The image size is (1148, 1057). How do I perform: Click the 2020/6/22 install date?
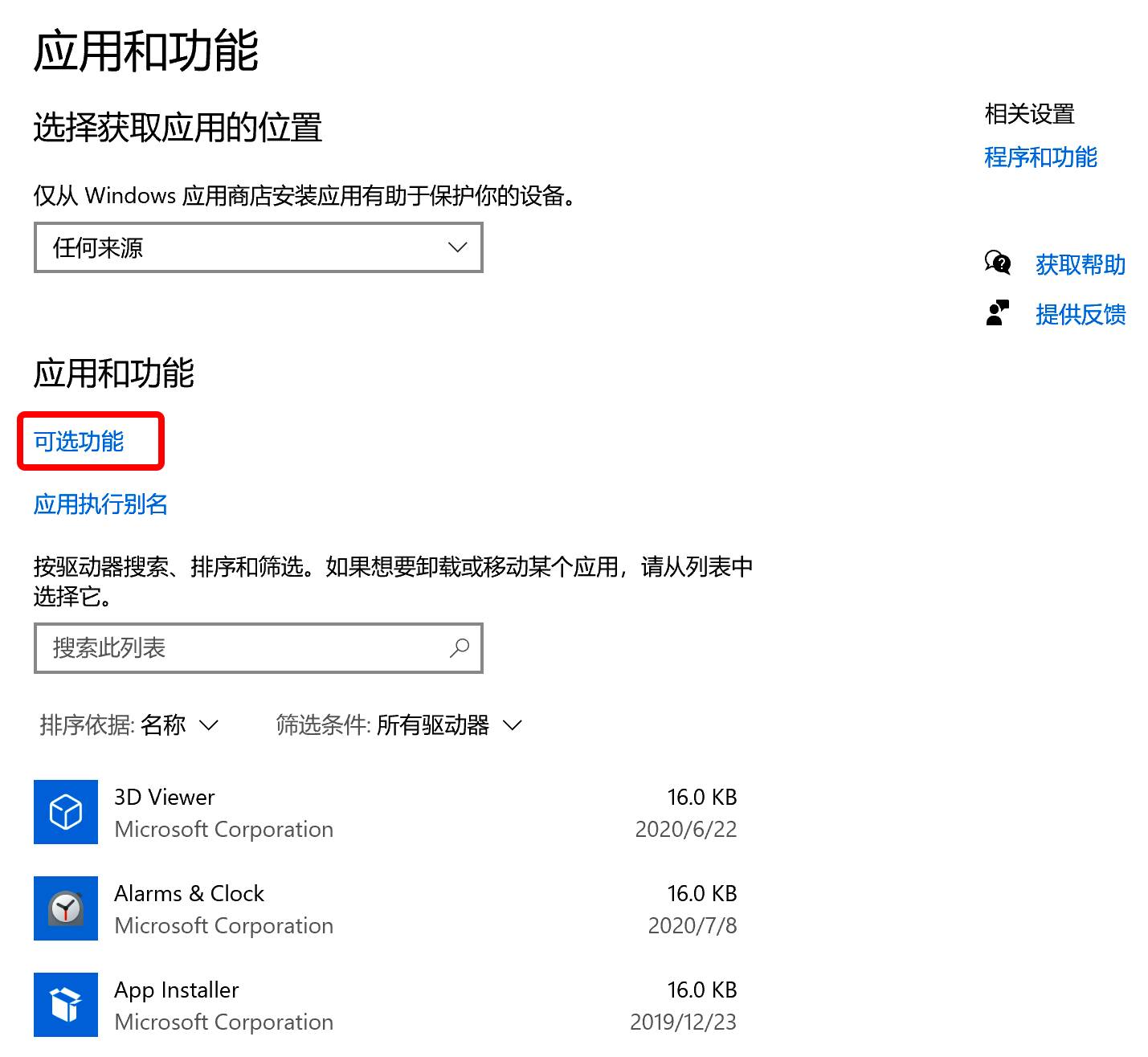(686, 829)
